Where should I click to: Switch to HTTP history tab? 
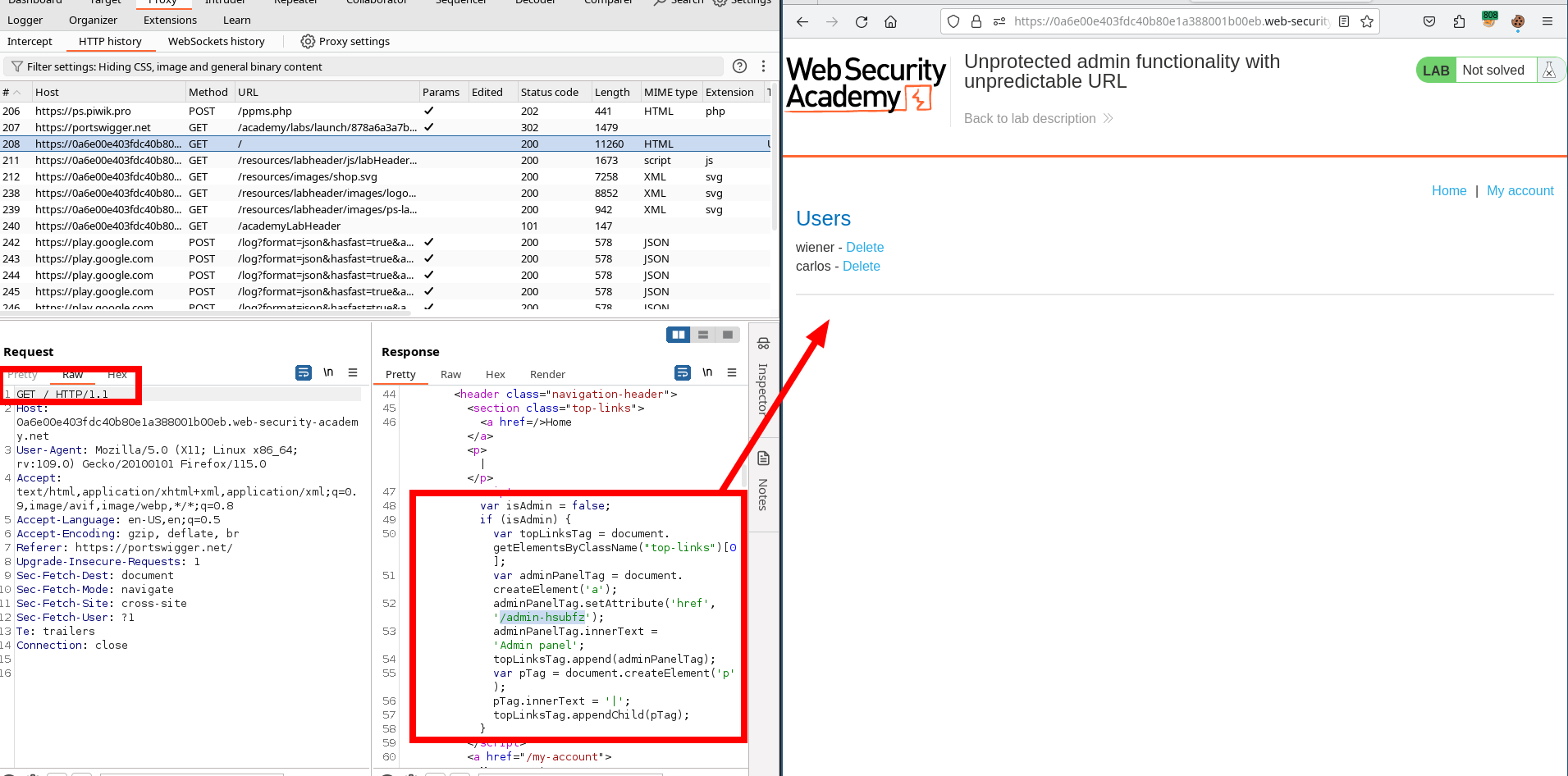(110, 41)
